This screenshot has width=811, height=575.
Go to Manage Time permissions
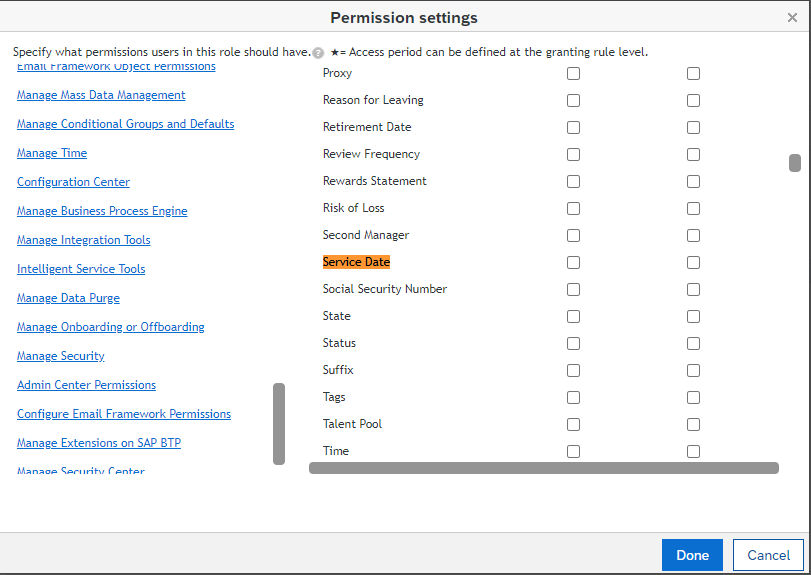click(52, 153)
